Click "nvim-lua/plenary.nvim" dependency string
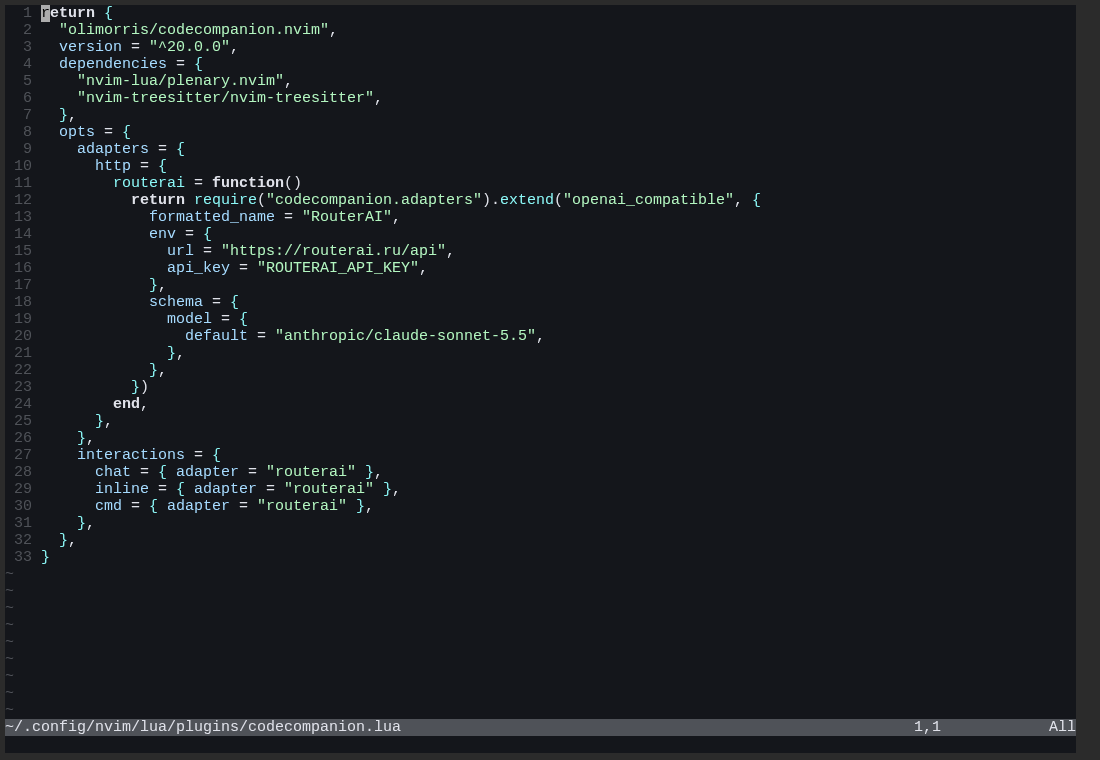Screen dimensions: 1100x760 (180, 80)
